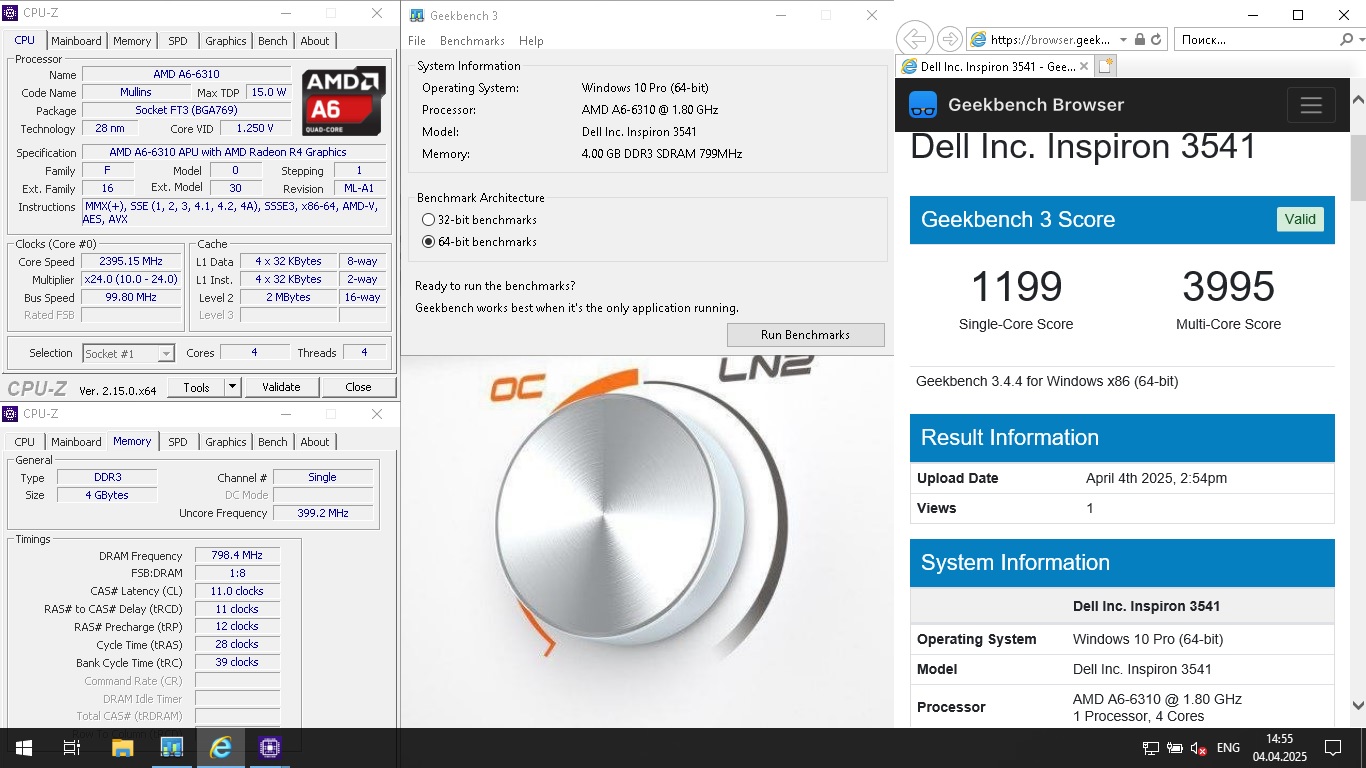
Task: Open Mainboard tab in Memory CPU-Z window
Action: click(x=76, y=442)
